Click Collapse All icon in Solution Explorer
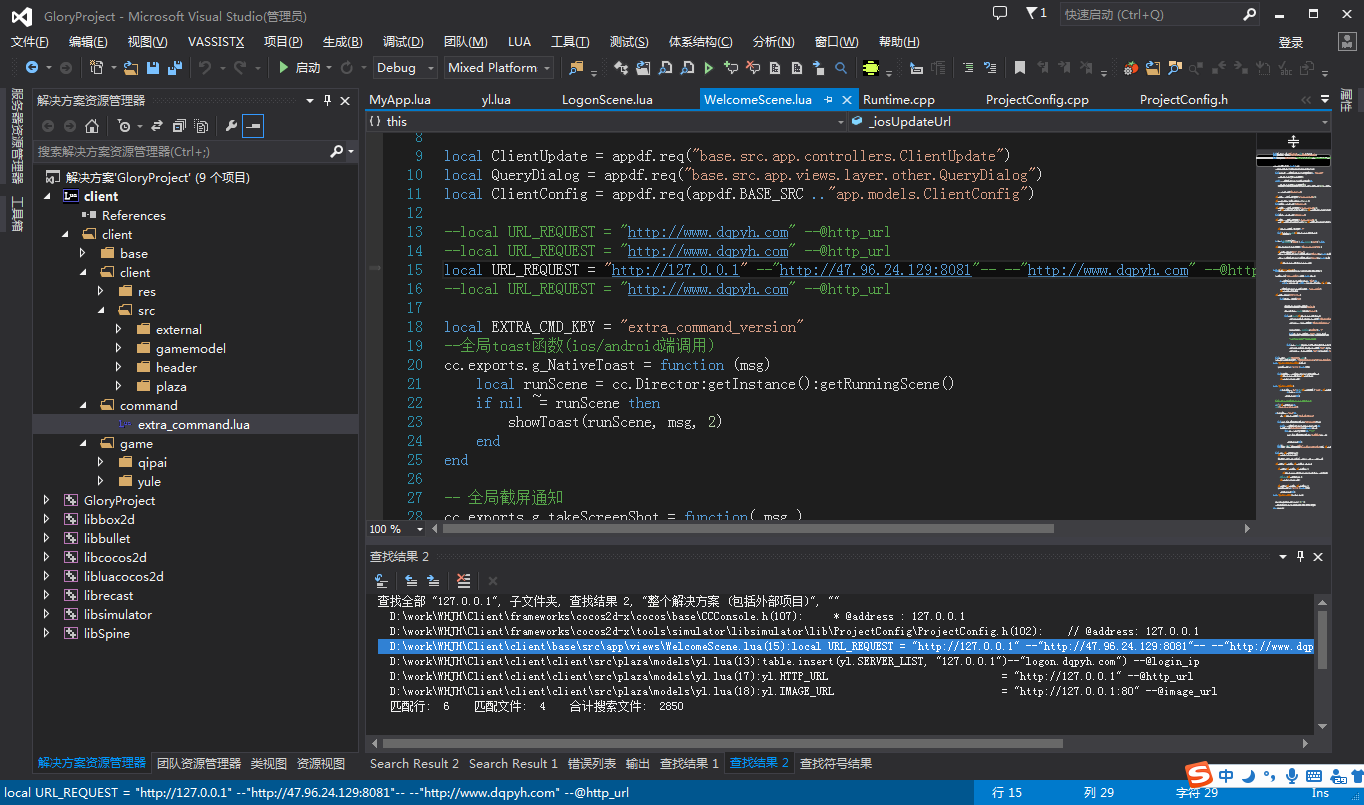 click(179, 126)
